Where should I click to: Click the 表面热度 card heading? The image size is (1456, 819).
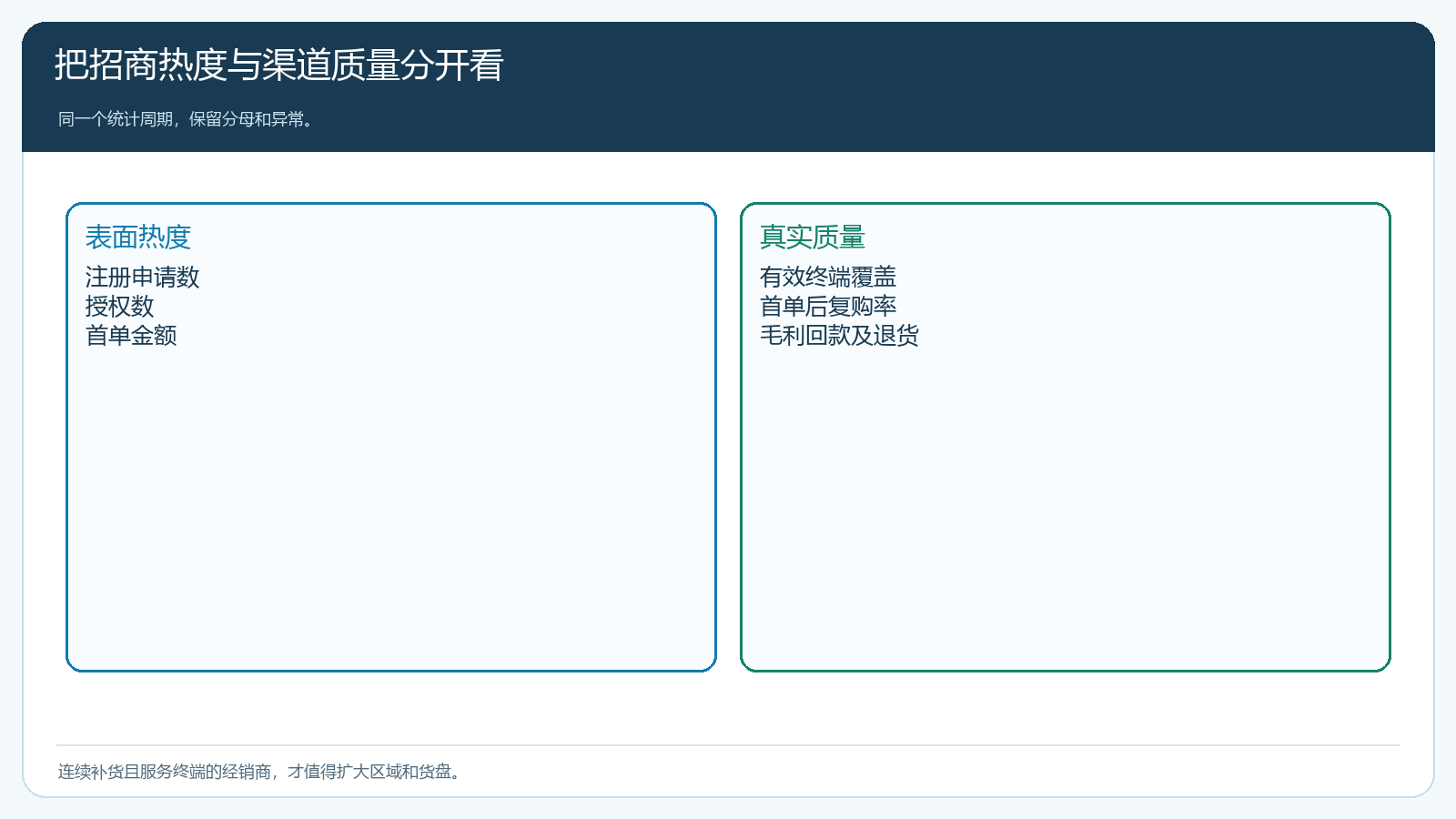(x=138, y=237)
